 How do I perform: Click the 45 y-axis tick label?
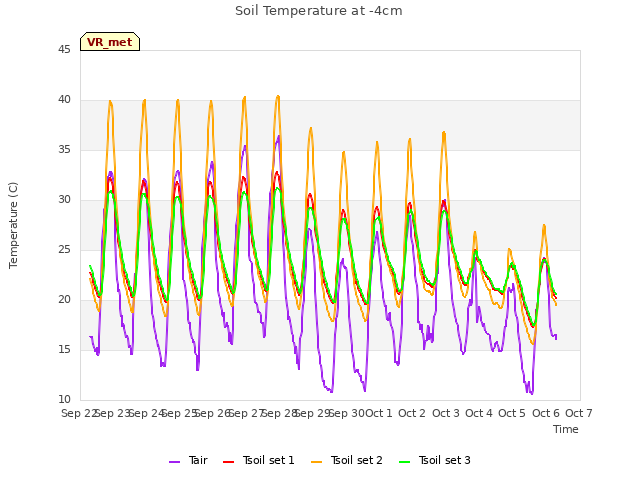click(64, 49)
